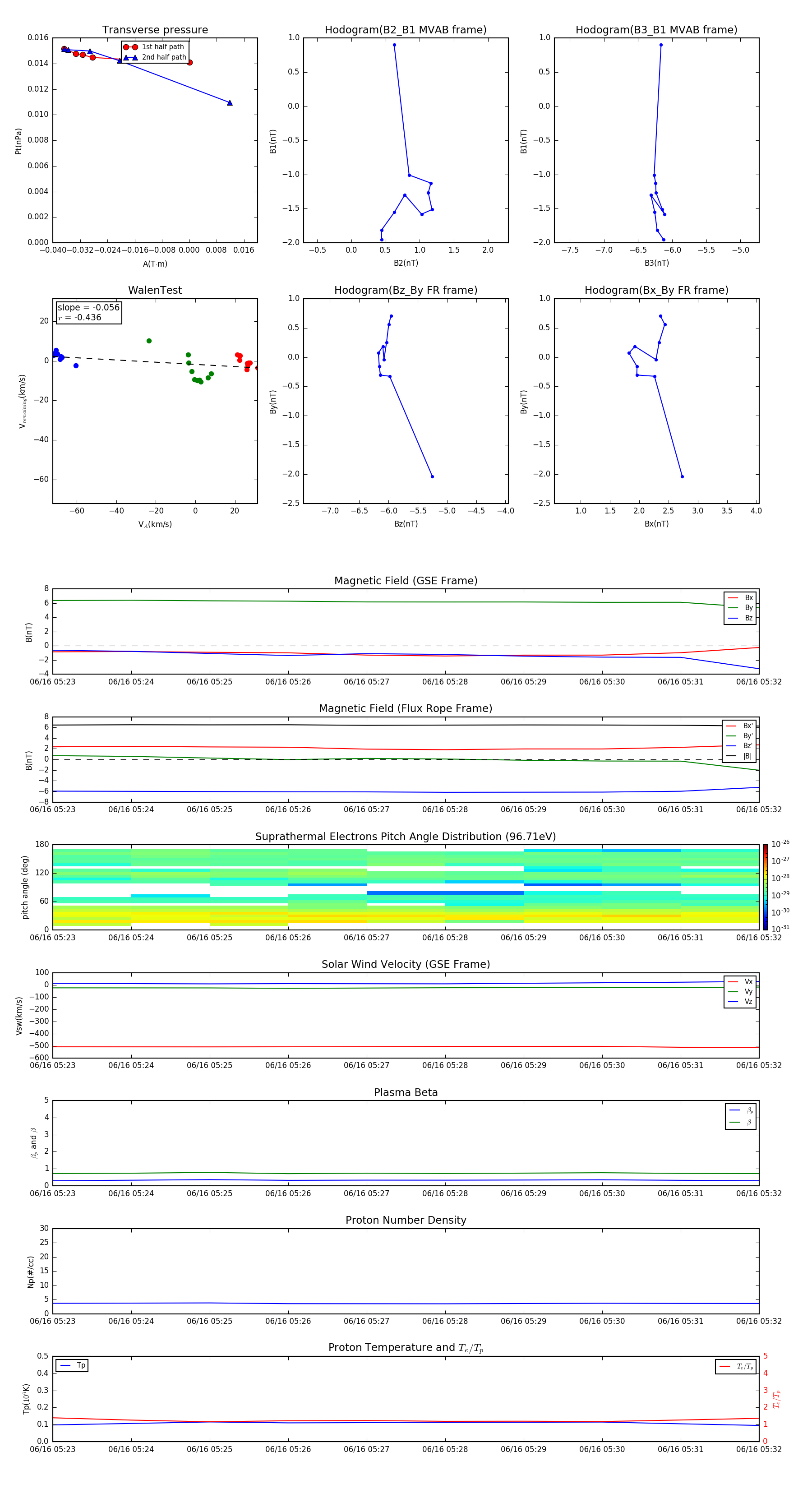Click the "Proton Number Density" title
Image resolution: width=812 pixels, height=1489 pixels.
click(406, 1220)
